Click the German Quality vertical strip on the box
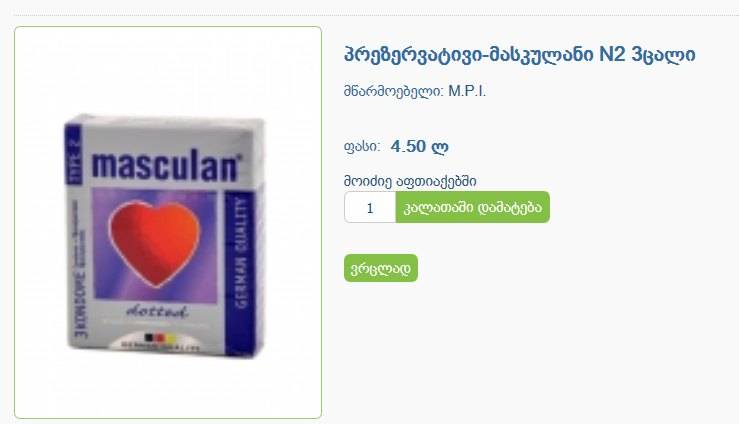The image size is (739, 424). [x=240, y=253]
